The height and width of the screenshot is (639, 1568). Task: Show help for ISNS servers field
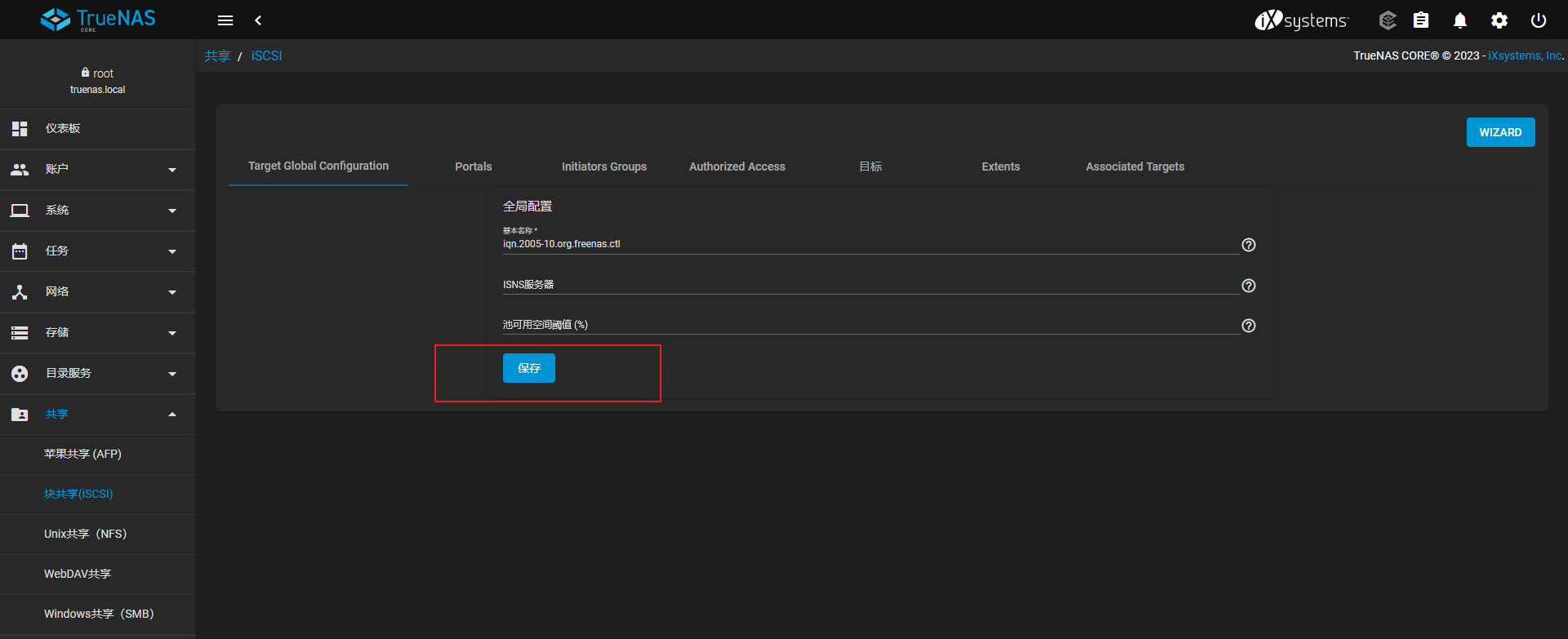[x=1249, y=286]
